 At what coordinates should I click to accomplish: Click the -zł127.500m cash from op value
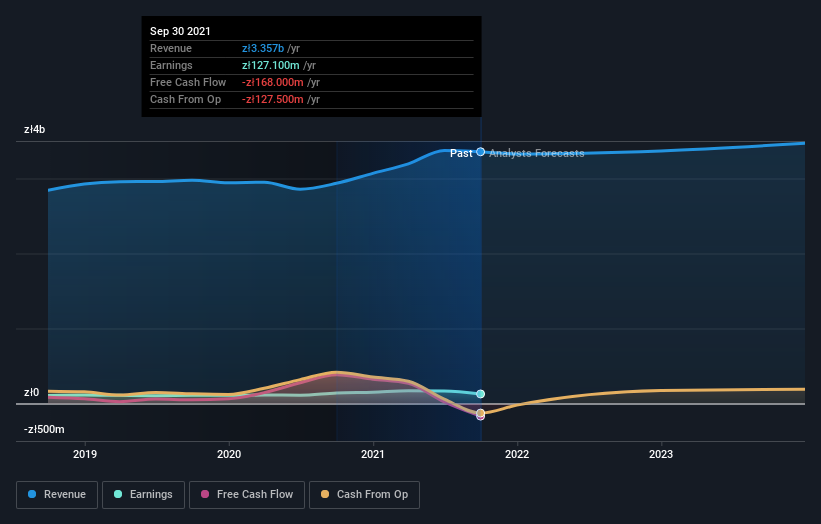(x=273, y=99)
